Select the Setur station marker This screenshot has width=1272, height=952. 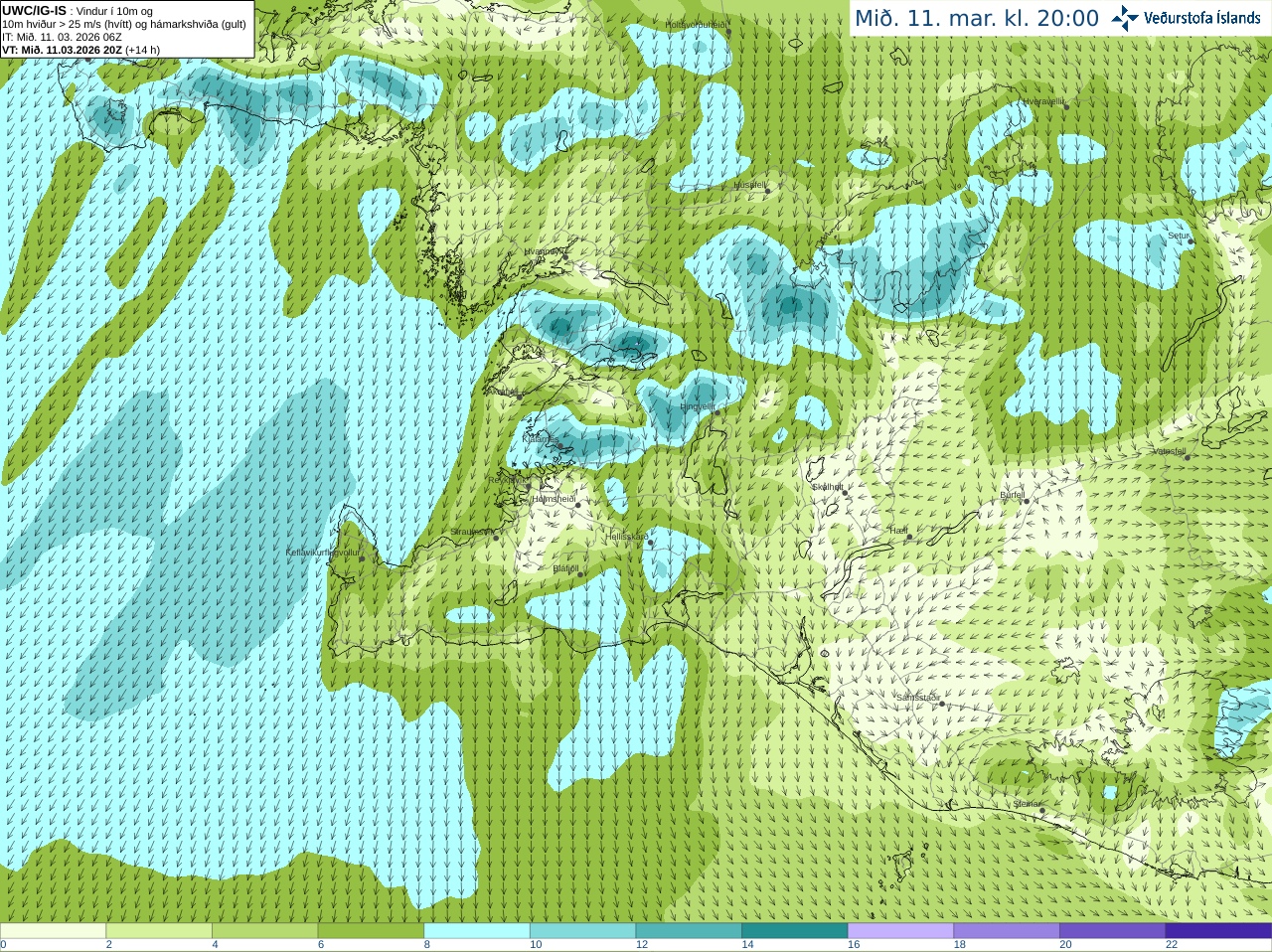tap(1192, 241)
